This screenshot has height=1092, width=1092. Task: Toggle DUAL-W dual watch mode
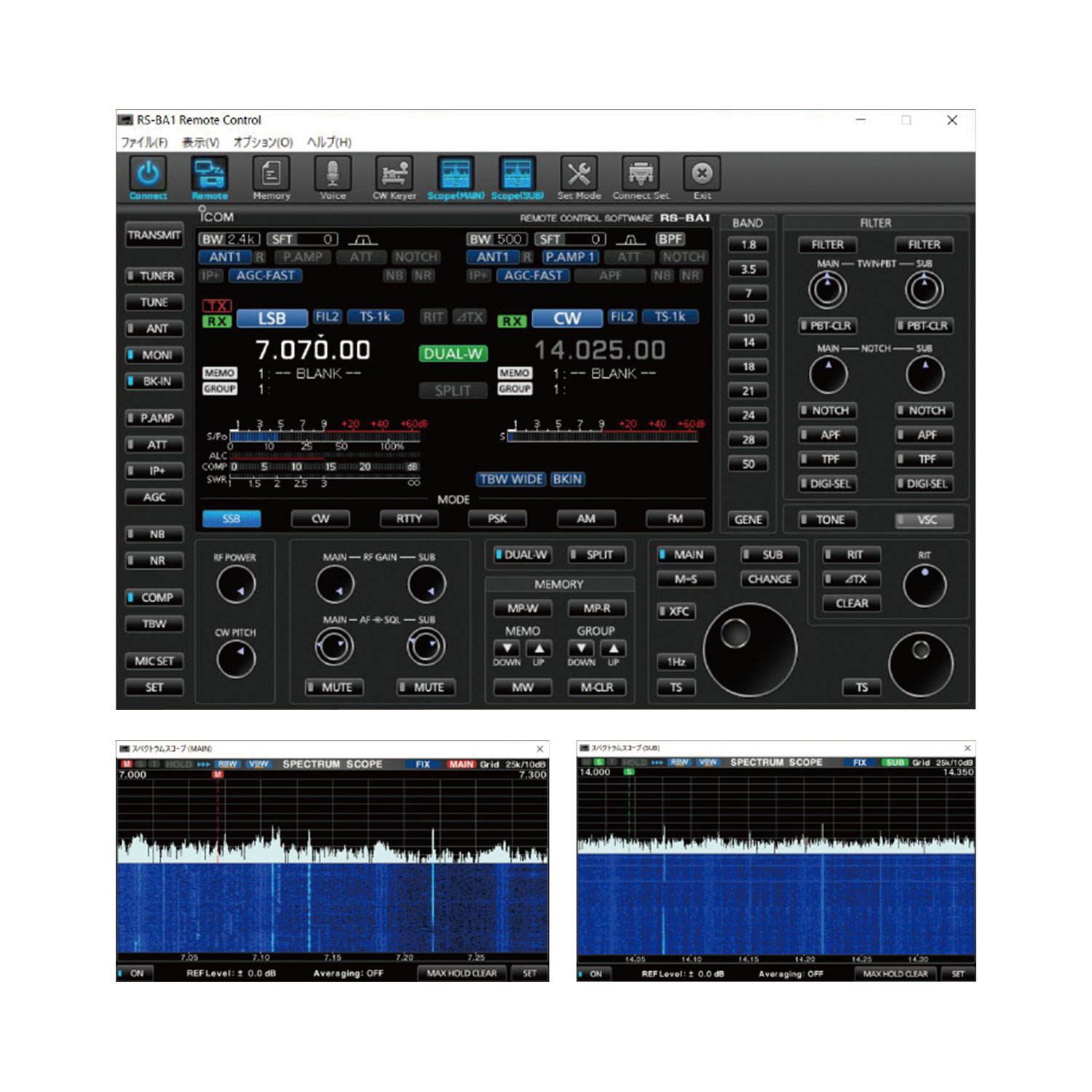click(522, 554)
